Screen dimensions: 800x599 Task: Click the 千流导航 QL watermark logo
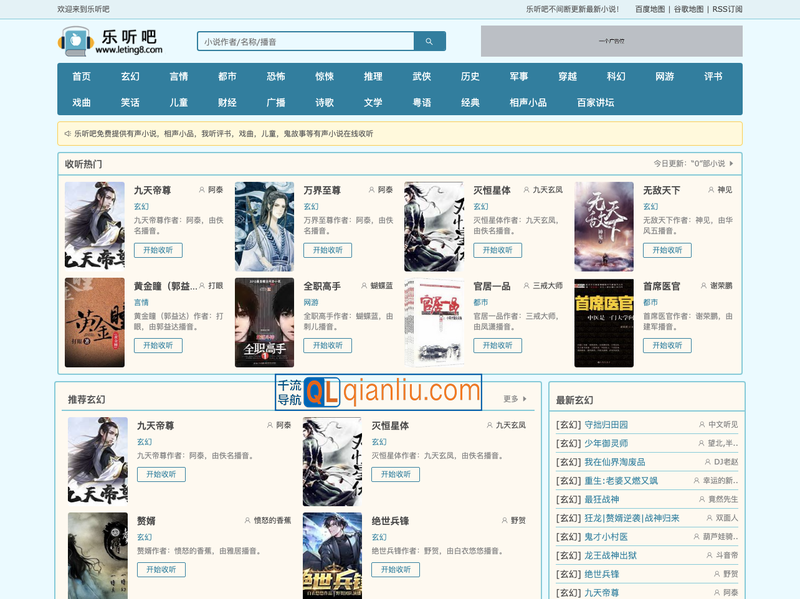(378, 392)
